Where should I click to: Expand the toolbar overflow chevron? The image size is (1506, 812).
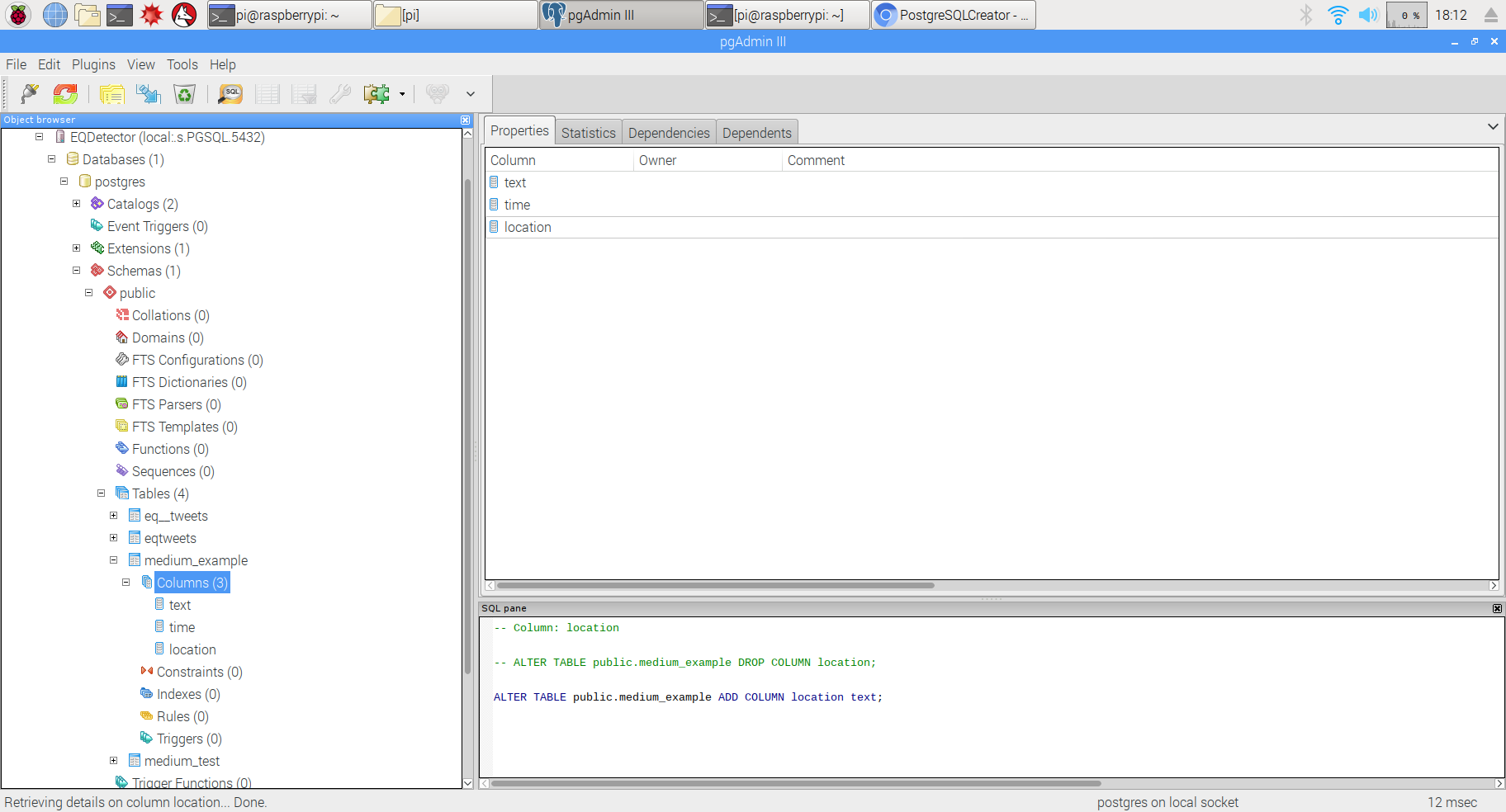pyautogui.click(x=471, y=94)
